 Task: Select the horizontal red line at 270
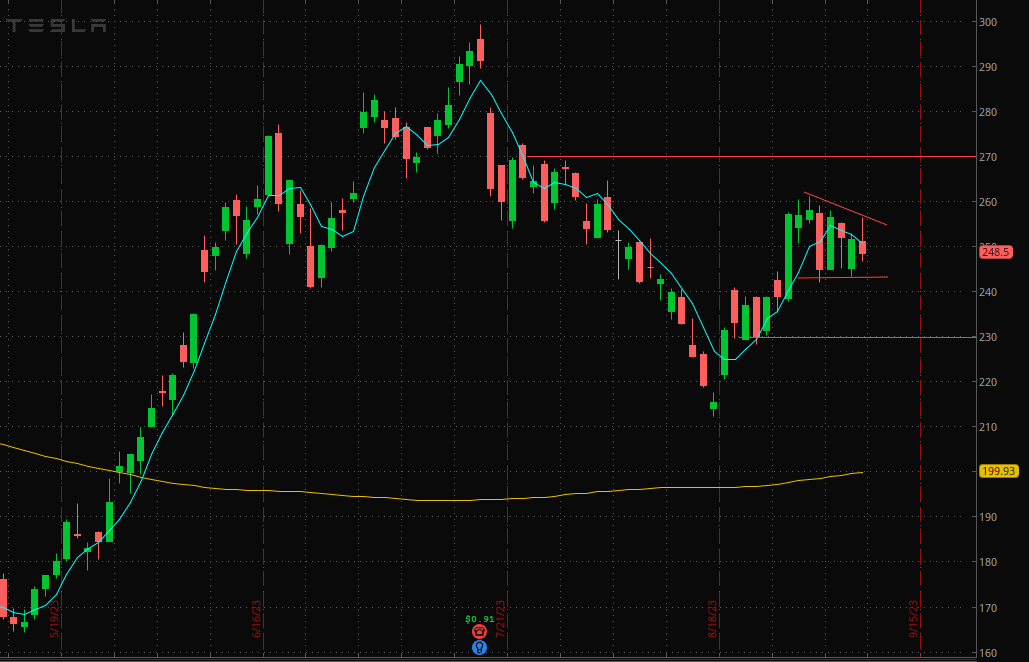click(x=751, y=157)
